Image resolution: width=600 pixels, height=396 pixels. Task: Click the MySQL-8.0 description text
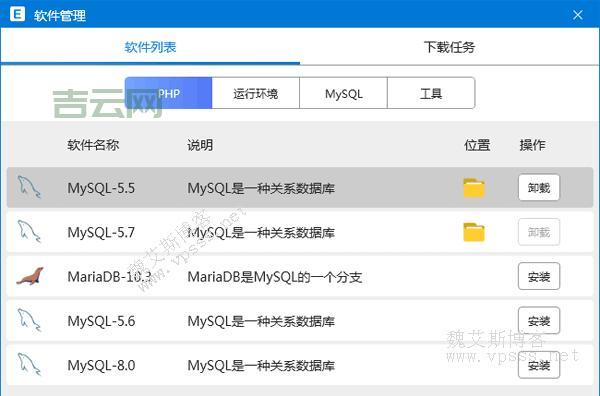[261, 365]
